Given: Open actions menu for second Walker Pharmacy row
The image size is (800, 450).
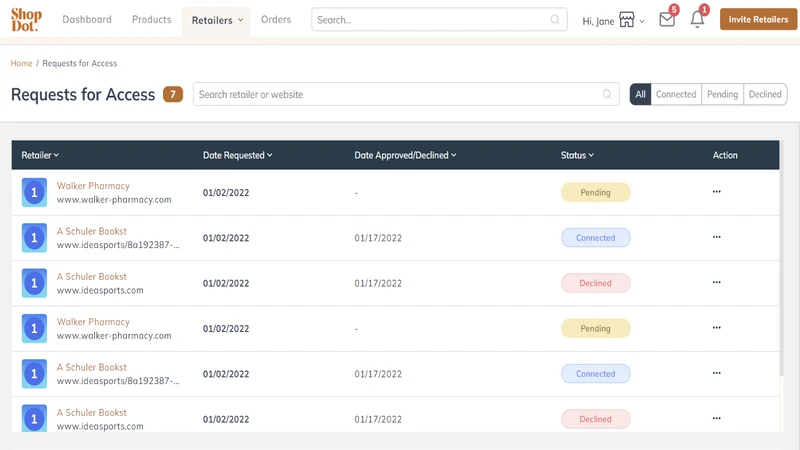Looking at the screenshot, I should 716,328.
